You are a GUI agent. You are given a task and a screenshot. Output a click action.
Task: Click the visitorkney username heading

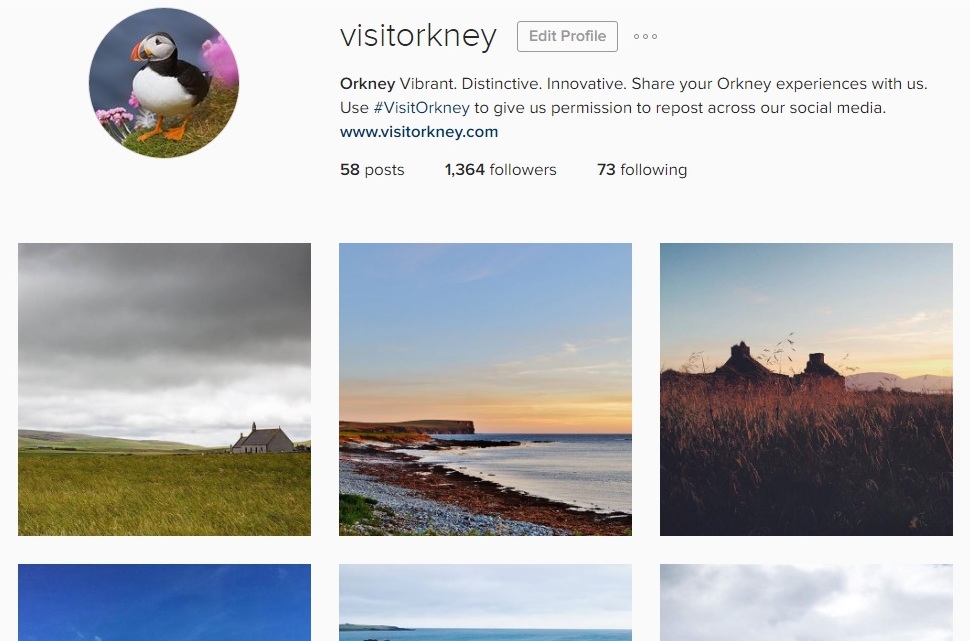coord(418,36)
